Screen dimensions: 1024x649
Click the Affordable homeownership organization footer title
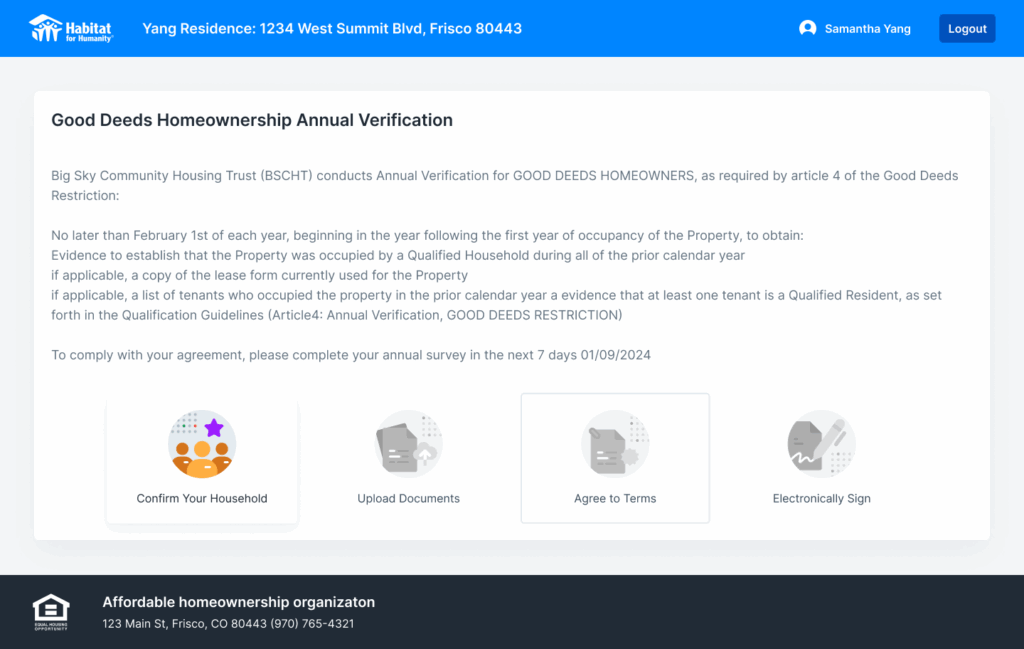click(238, 602)
